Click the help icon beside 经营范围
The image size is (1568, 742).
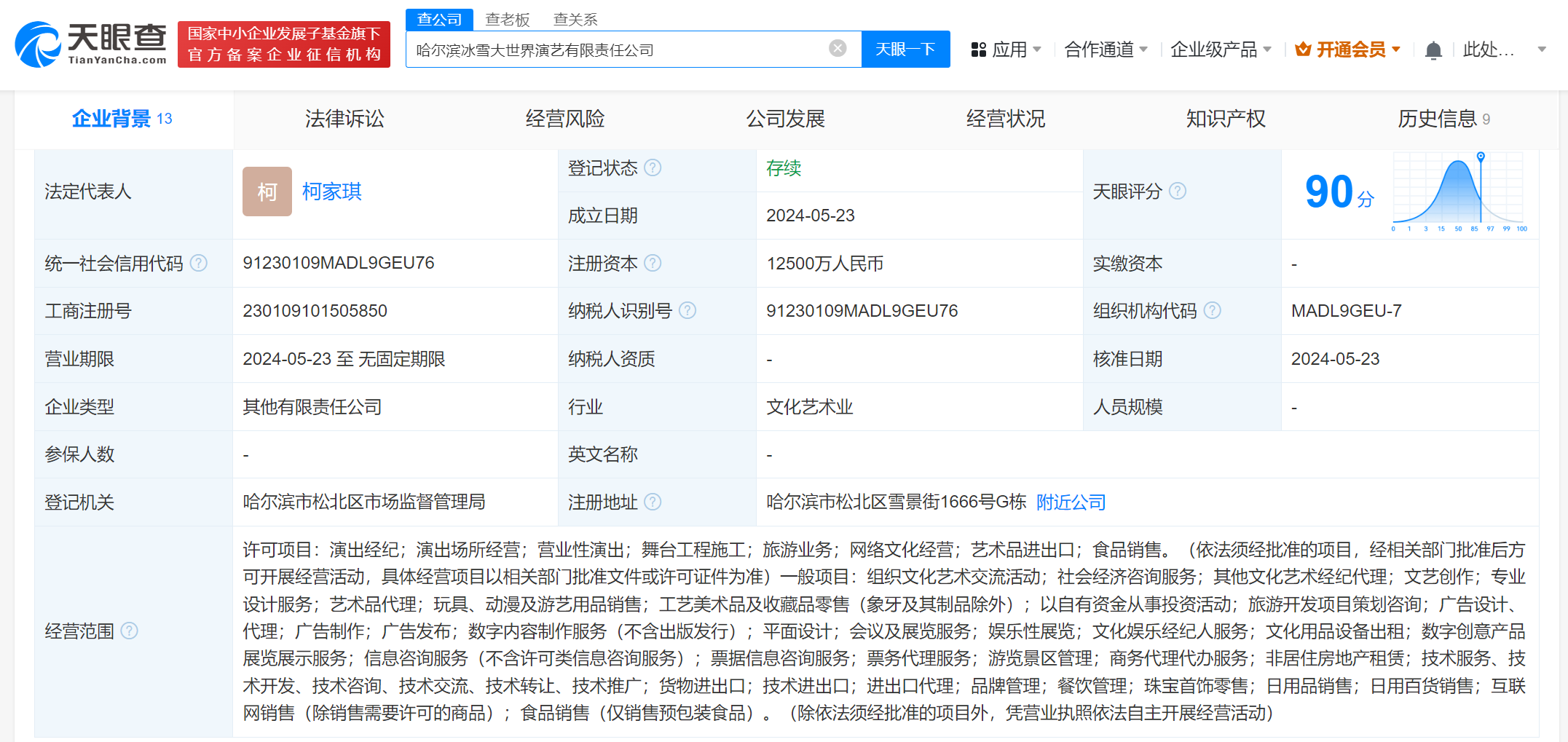(131, 631)
